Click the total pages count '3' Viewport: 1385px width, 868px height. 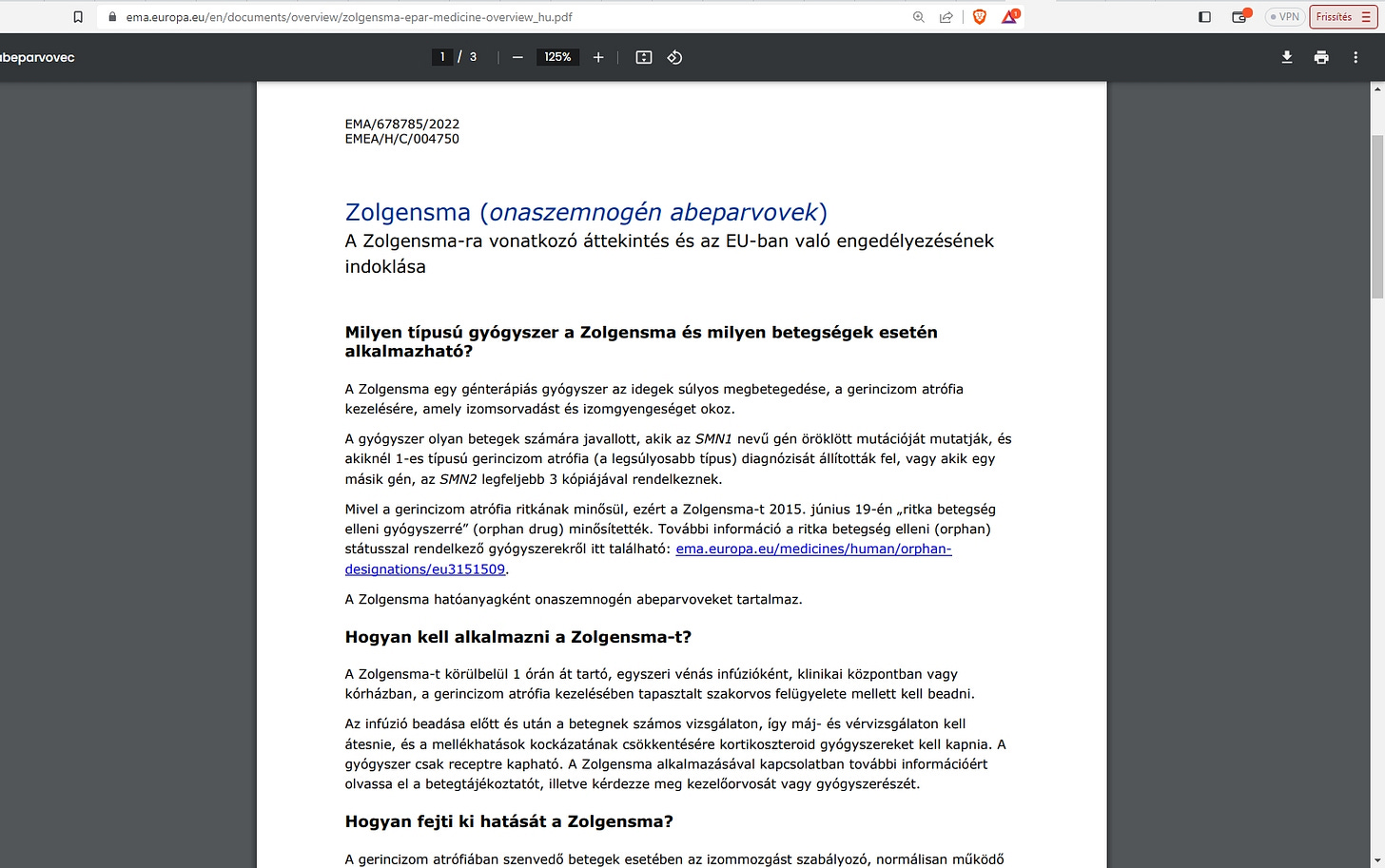[x=473, y=57]
